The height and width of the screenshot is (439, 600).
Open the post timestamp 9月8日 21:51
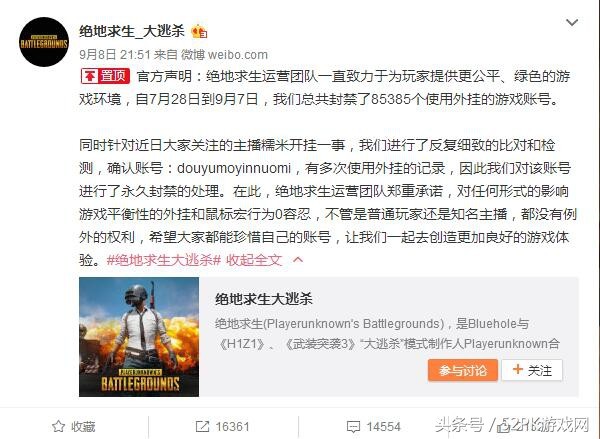[x=115, y=55]
